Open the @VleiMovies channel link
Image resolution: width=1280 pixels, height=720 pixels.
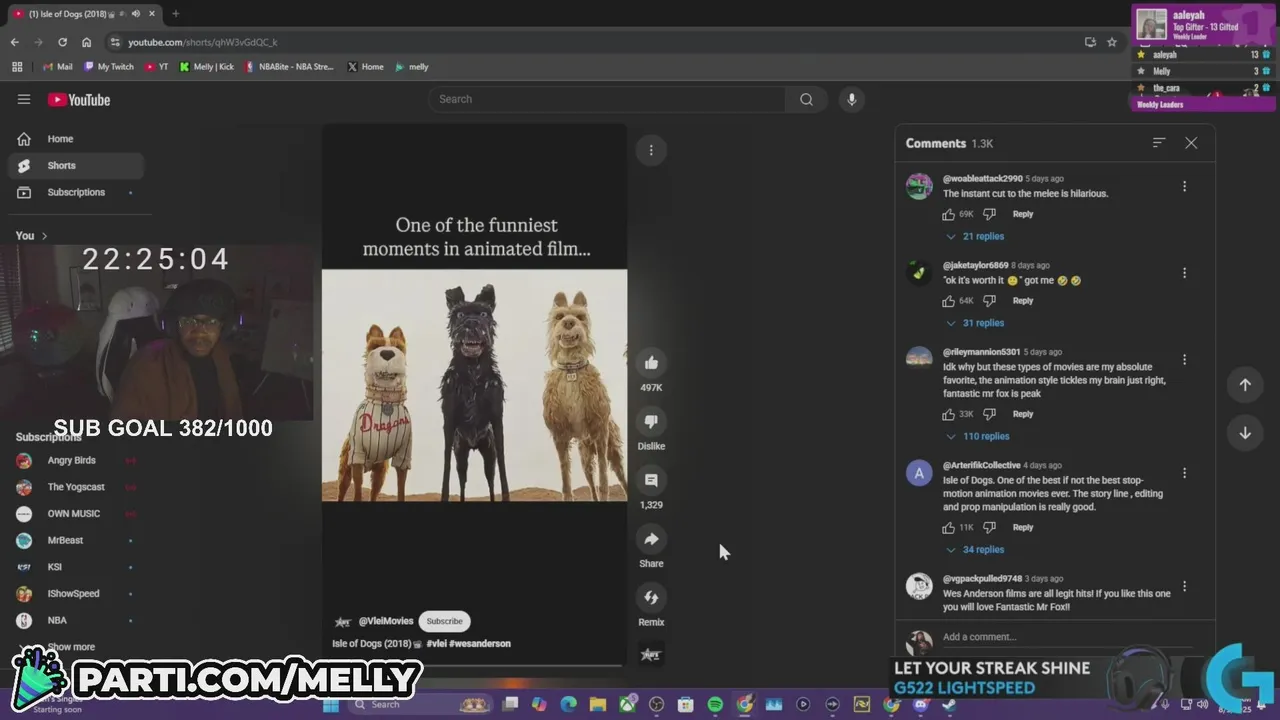[386, 621]
